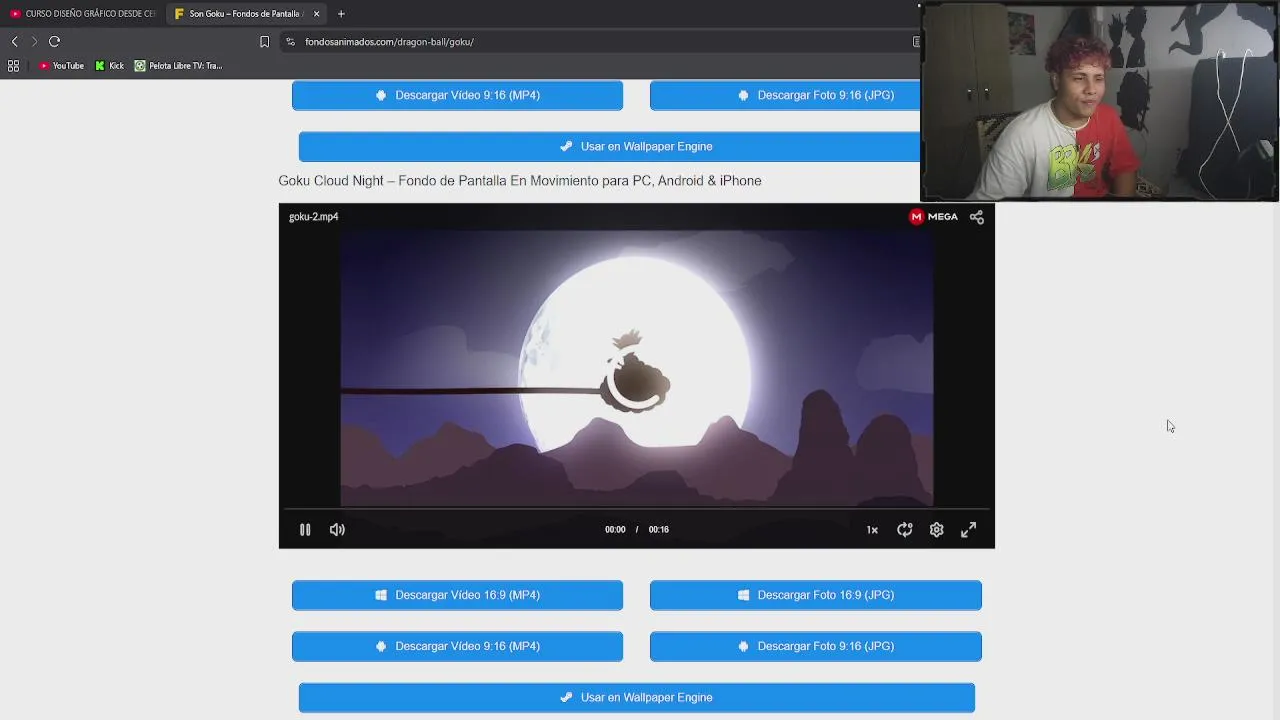Open a new browser tab with plus
This screenshot has width=1280, height=720.
pos(341,14)
